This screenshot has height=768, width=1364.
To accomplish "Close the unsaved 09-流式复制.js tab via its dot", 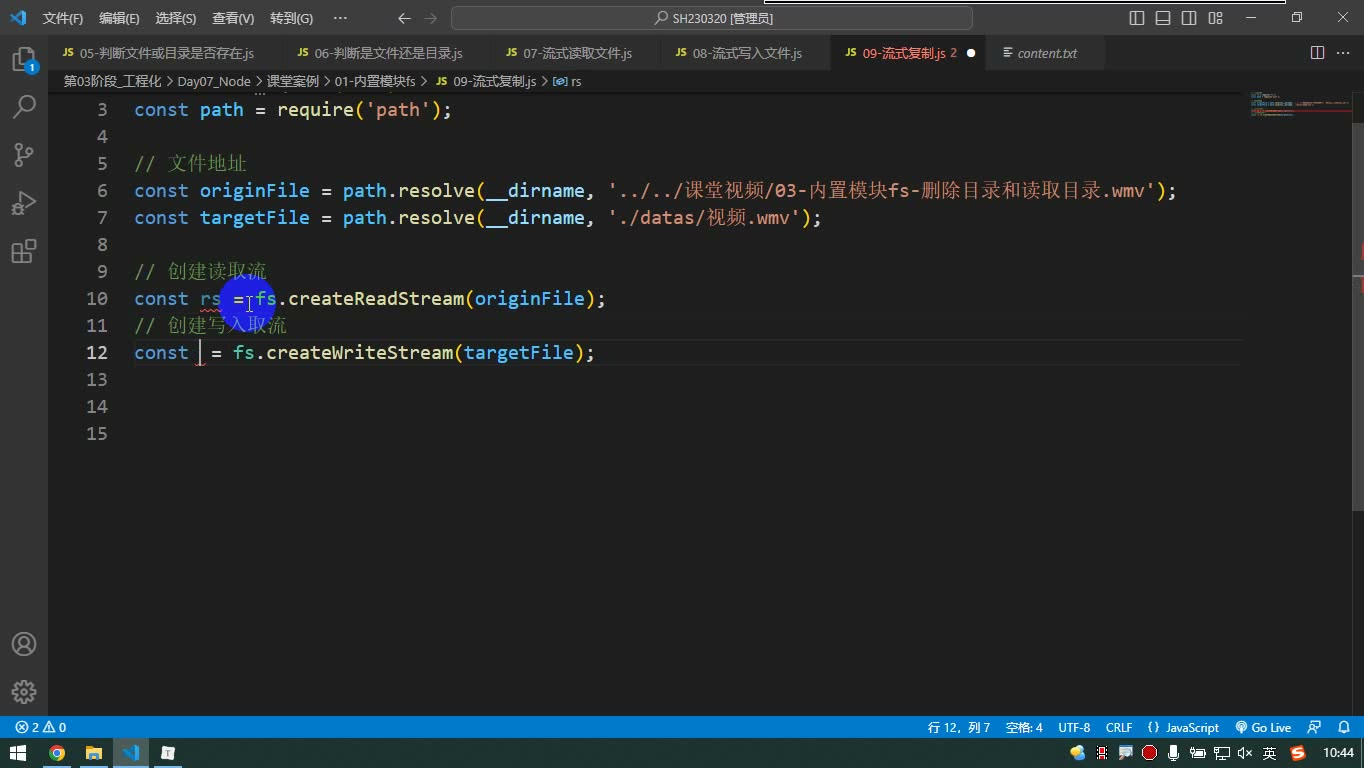I will 970,53.
